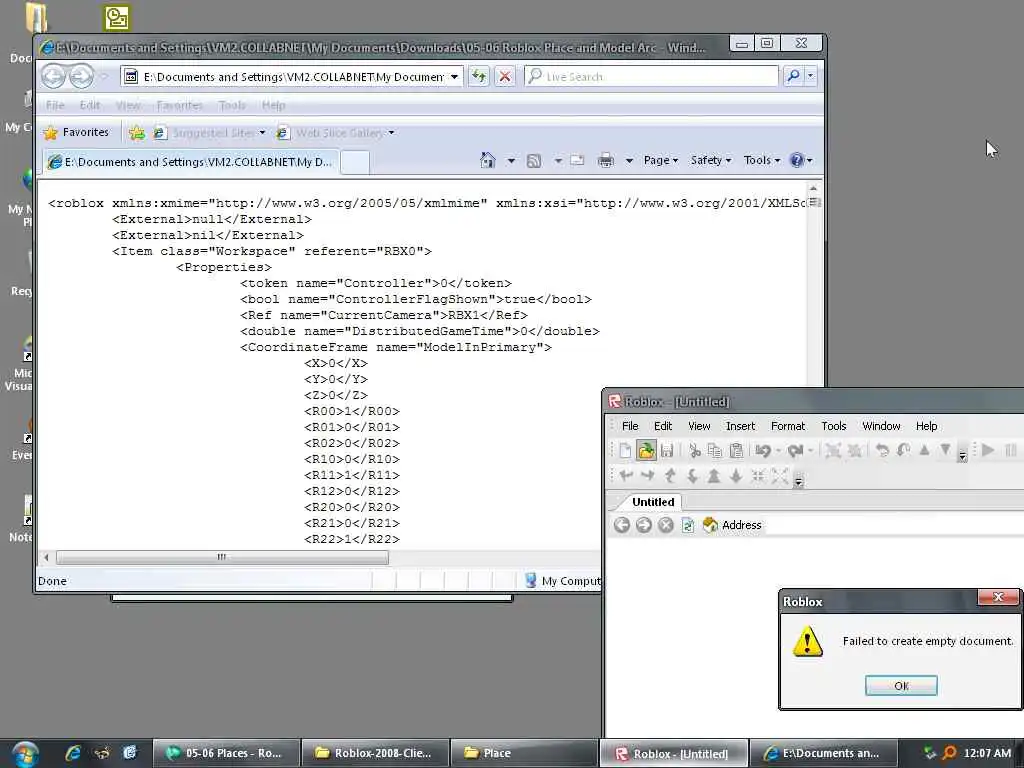Click the Pause bars icon in Roblox toolbar
The image size is (1024, 768).
pos(1011,450)
